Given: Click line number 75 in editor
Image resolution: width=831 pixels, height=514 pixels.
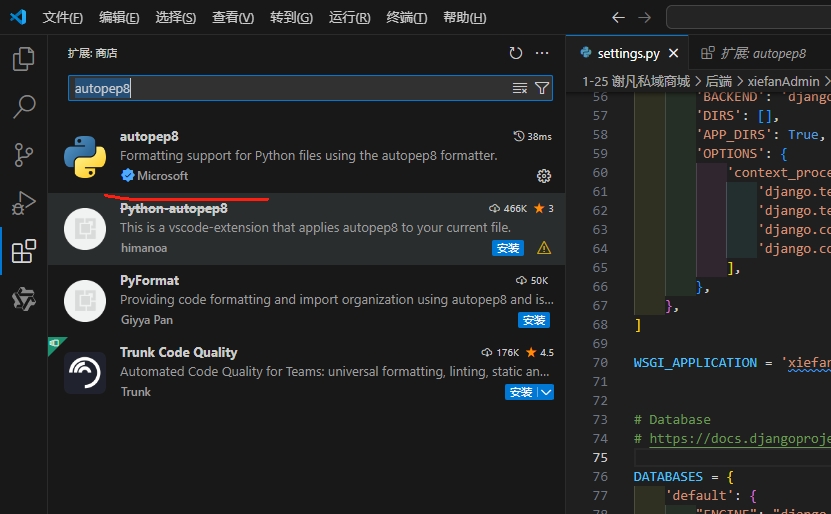Looking at the screenshot, I should (x=600, y=457).
